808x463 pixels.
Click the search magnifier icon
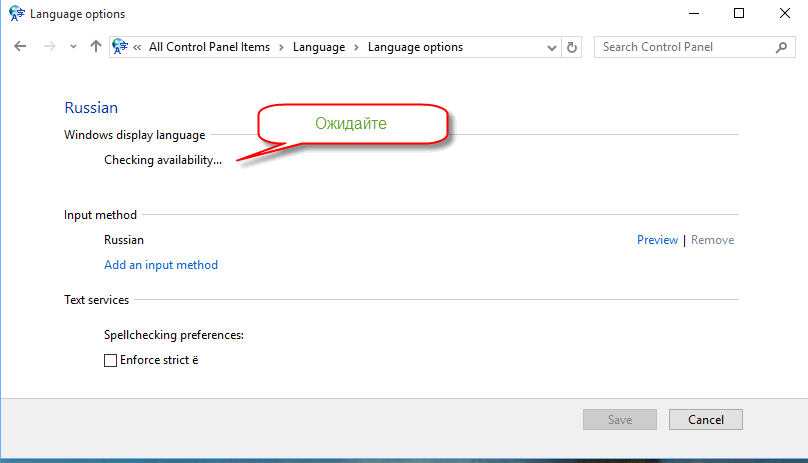click(x=781, y=47)
